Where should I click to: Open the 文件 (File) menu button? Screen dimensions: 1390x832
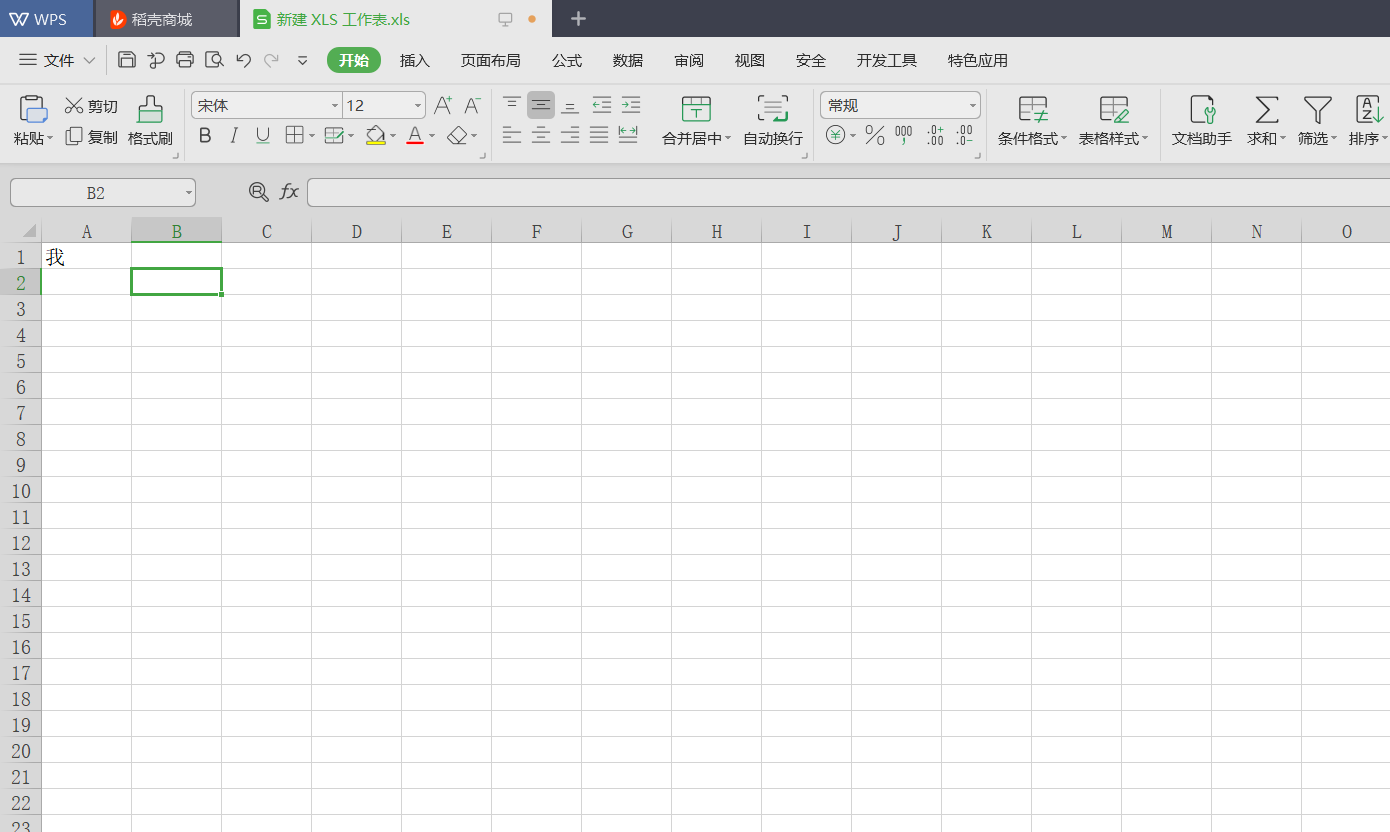point(58,61)
